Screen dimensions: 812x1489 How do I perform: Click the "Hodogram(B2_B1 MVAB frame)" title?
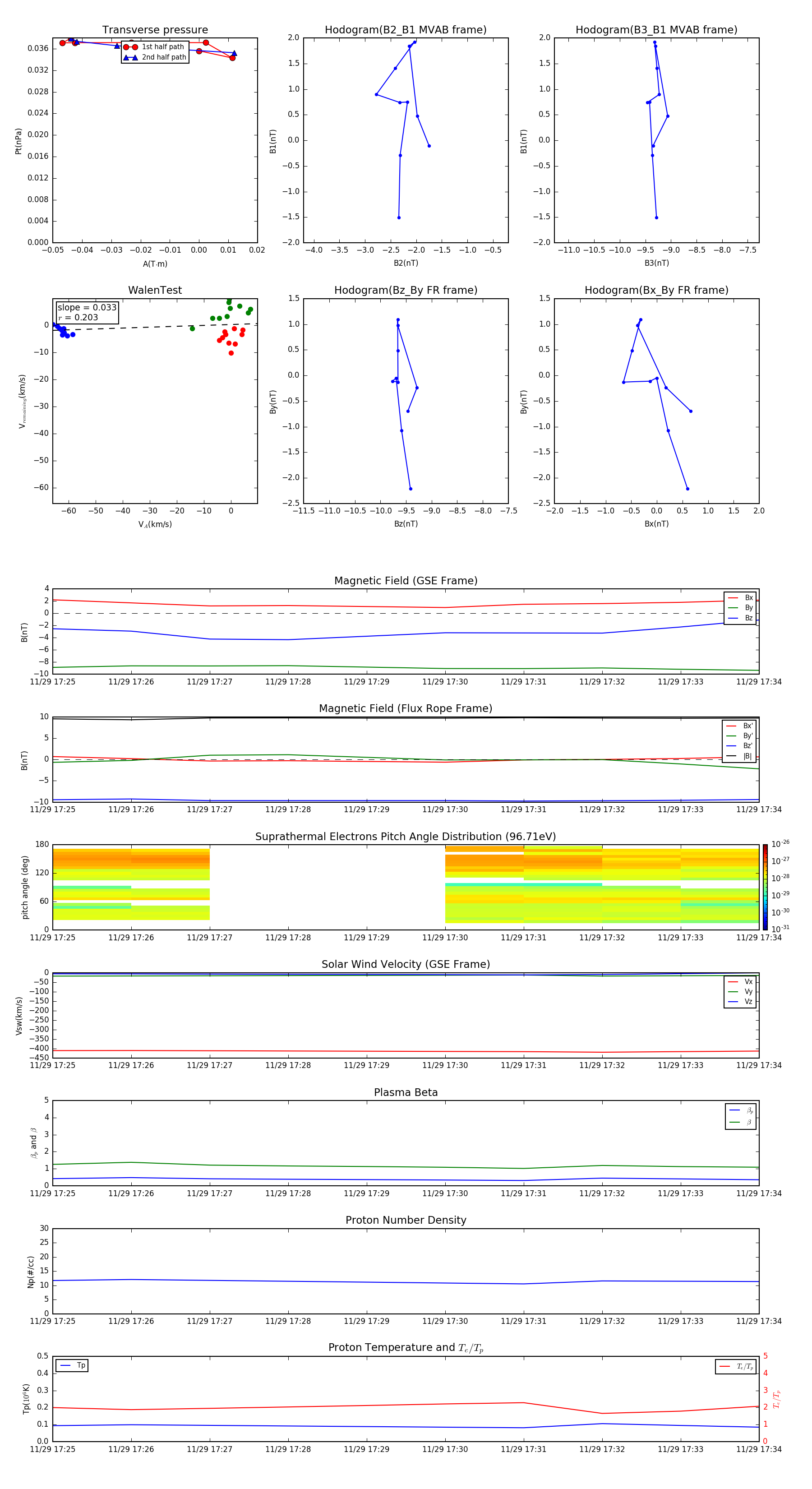tap(406, 30)
